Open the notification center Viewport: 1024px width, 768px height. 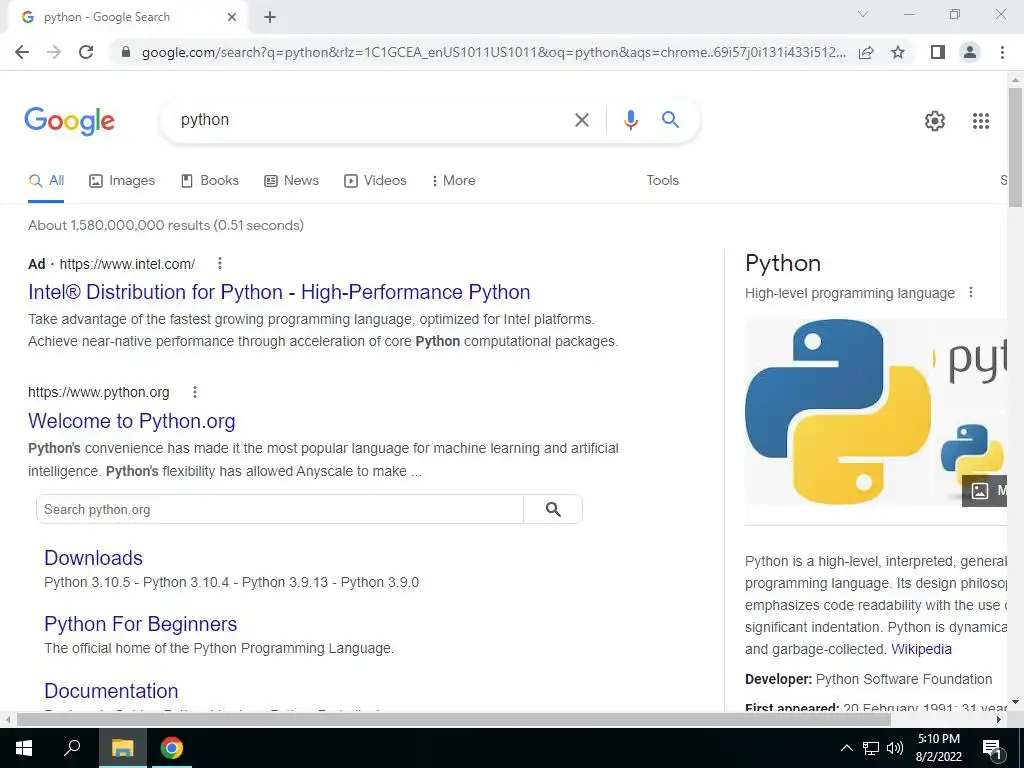992,749
